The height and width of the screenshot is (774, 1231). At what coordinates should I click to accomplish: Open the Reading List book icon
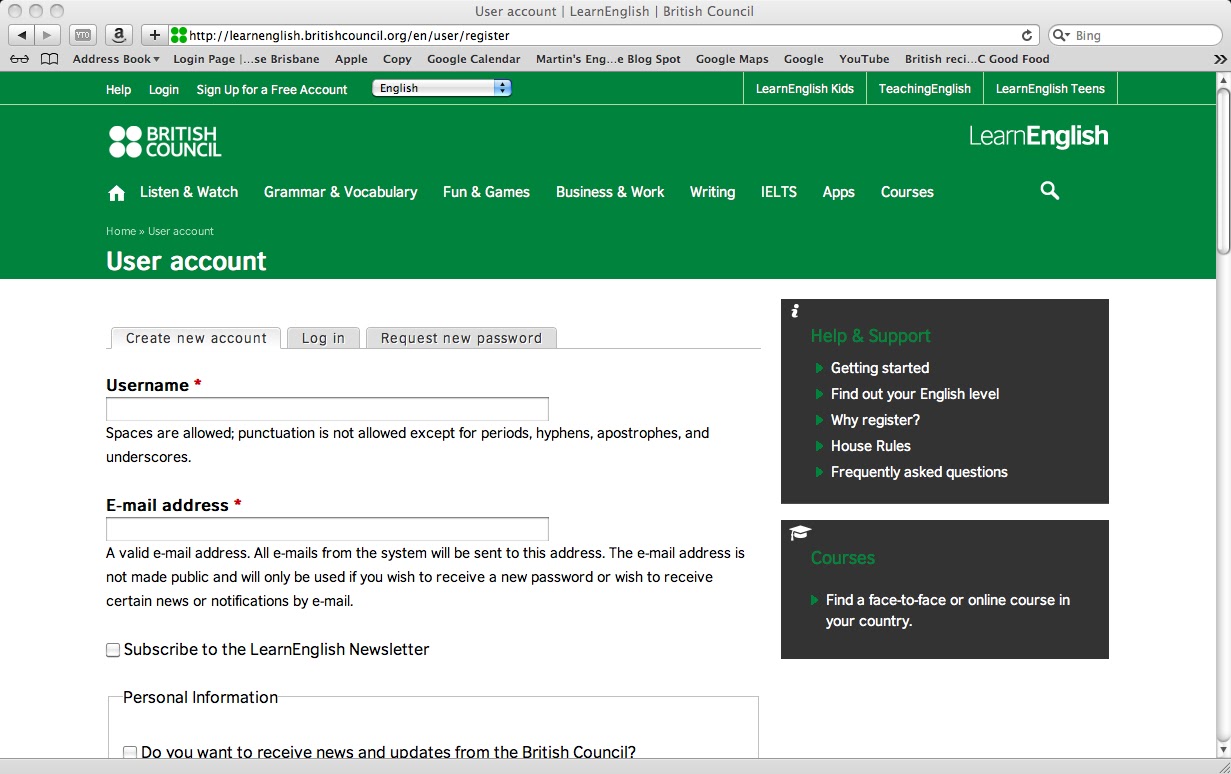pos(49,59)
